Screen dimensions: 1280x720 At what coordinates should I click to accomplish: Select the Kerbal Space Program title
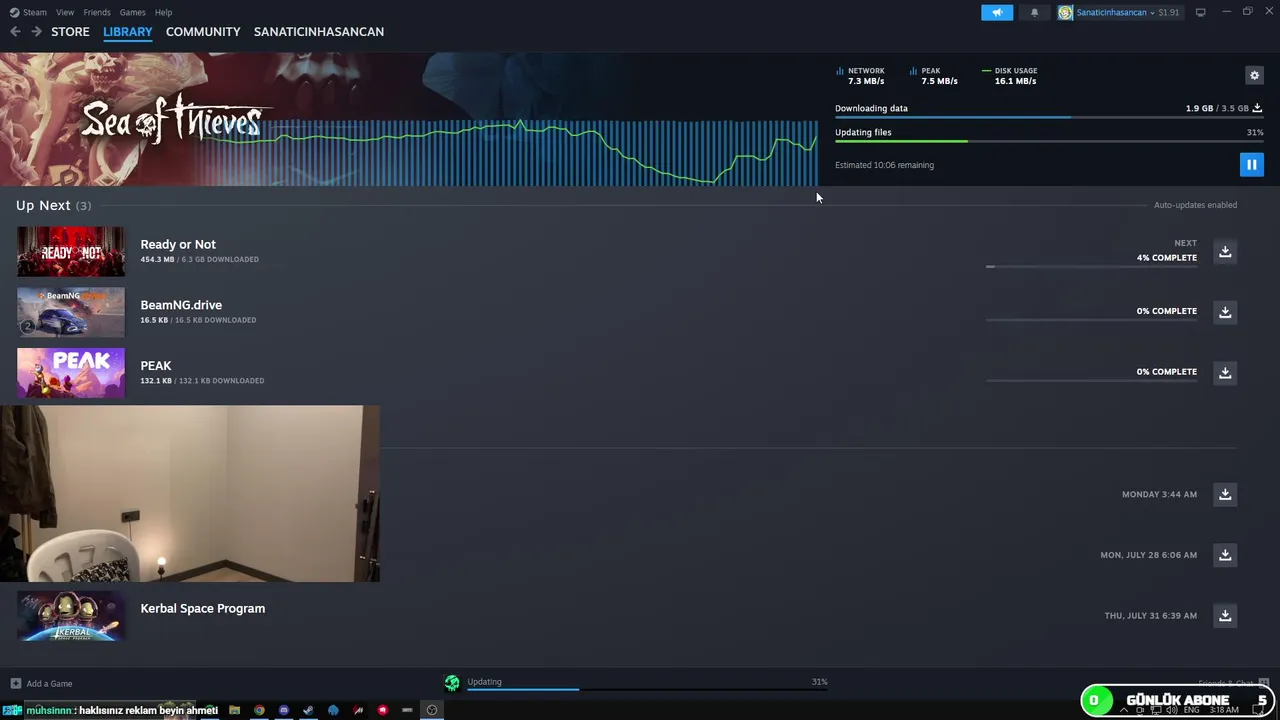click(x=203, y=608)
